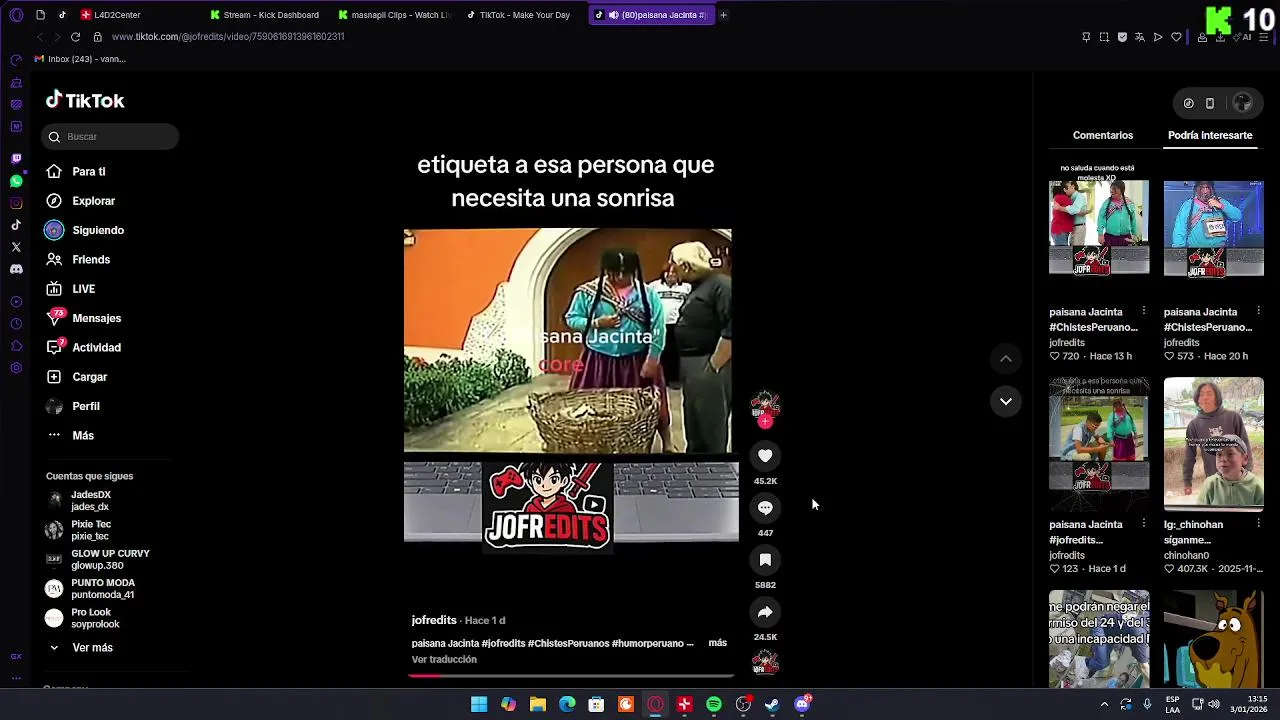The image size is (1280, 720).
Task: Open comments via speech bubble icon
Action: (765, 508)
